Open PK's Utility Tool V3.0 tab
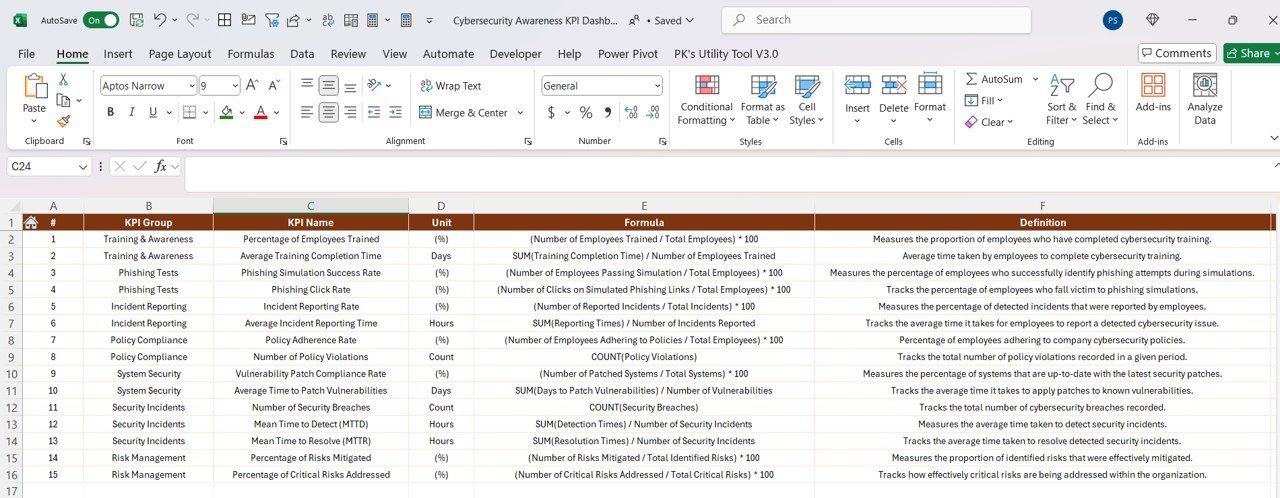 [726, 54]
